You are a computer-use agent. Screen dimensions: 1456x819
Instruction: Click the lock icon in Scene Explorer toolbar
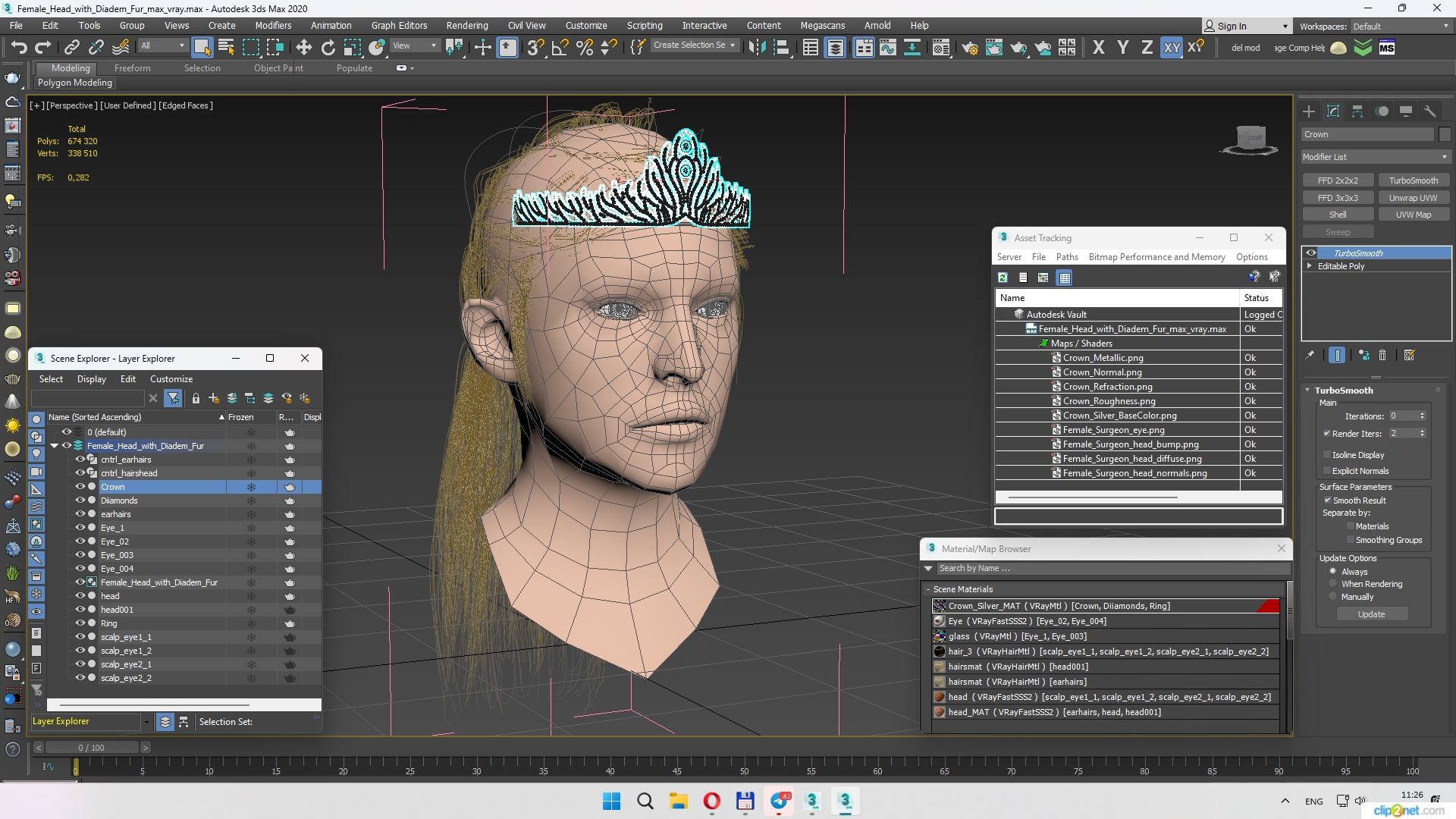[x=196, y=398]
